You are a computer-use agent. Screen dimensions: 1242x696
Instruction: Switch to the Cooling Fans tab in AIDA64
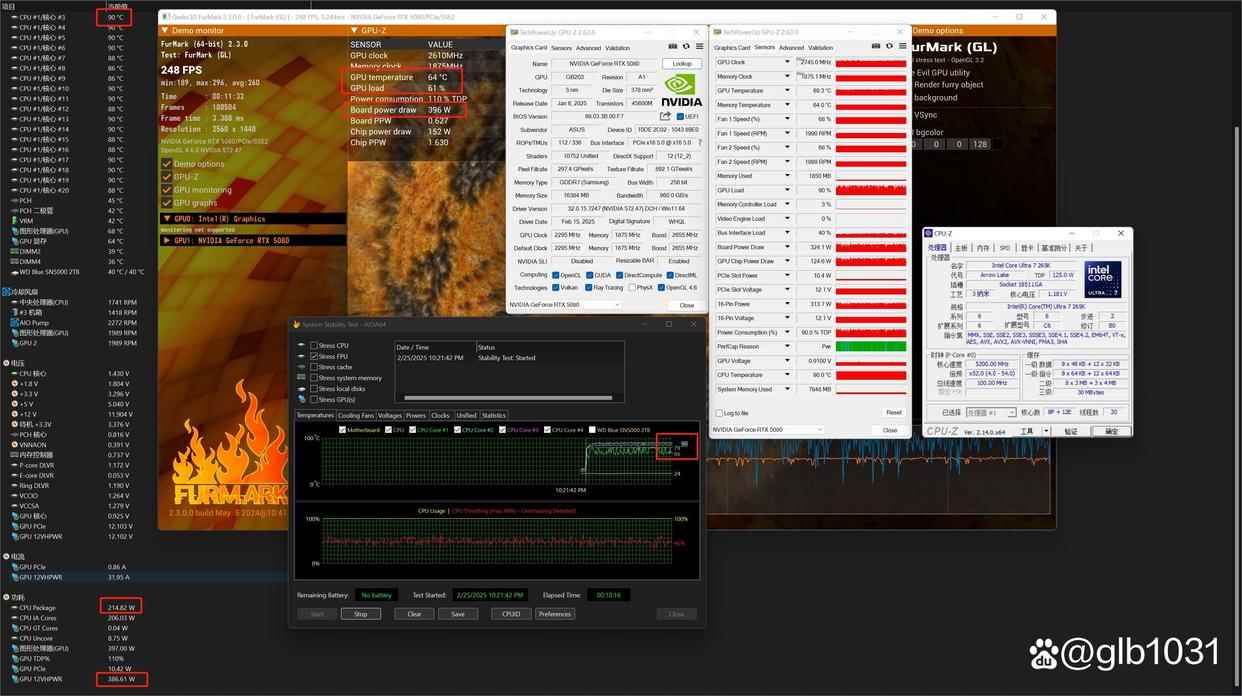point(357,415)
